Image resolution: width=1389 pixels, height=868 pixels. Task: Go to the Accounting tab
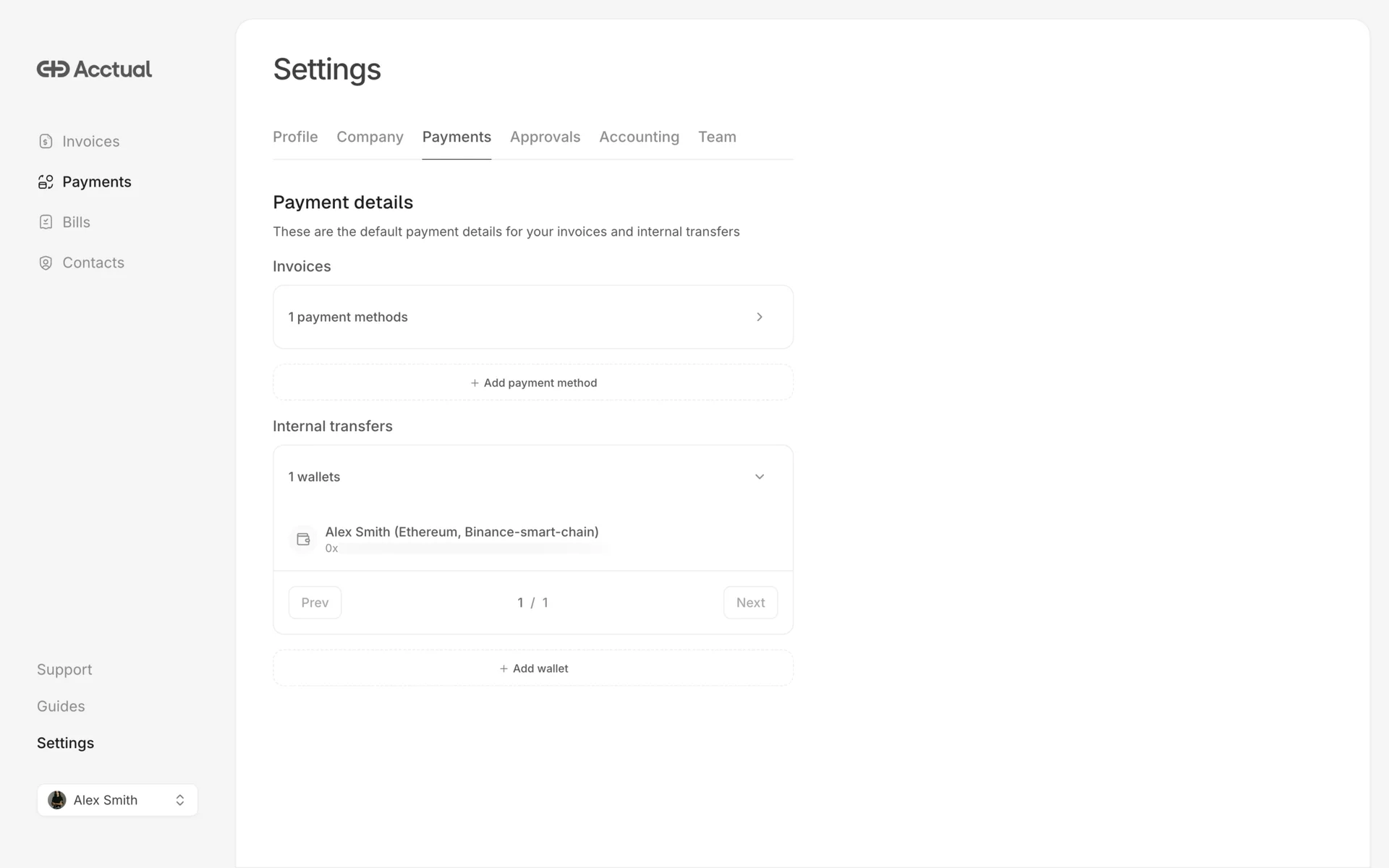point(639,137)
